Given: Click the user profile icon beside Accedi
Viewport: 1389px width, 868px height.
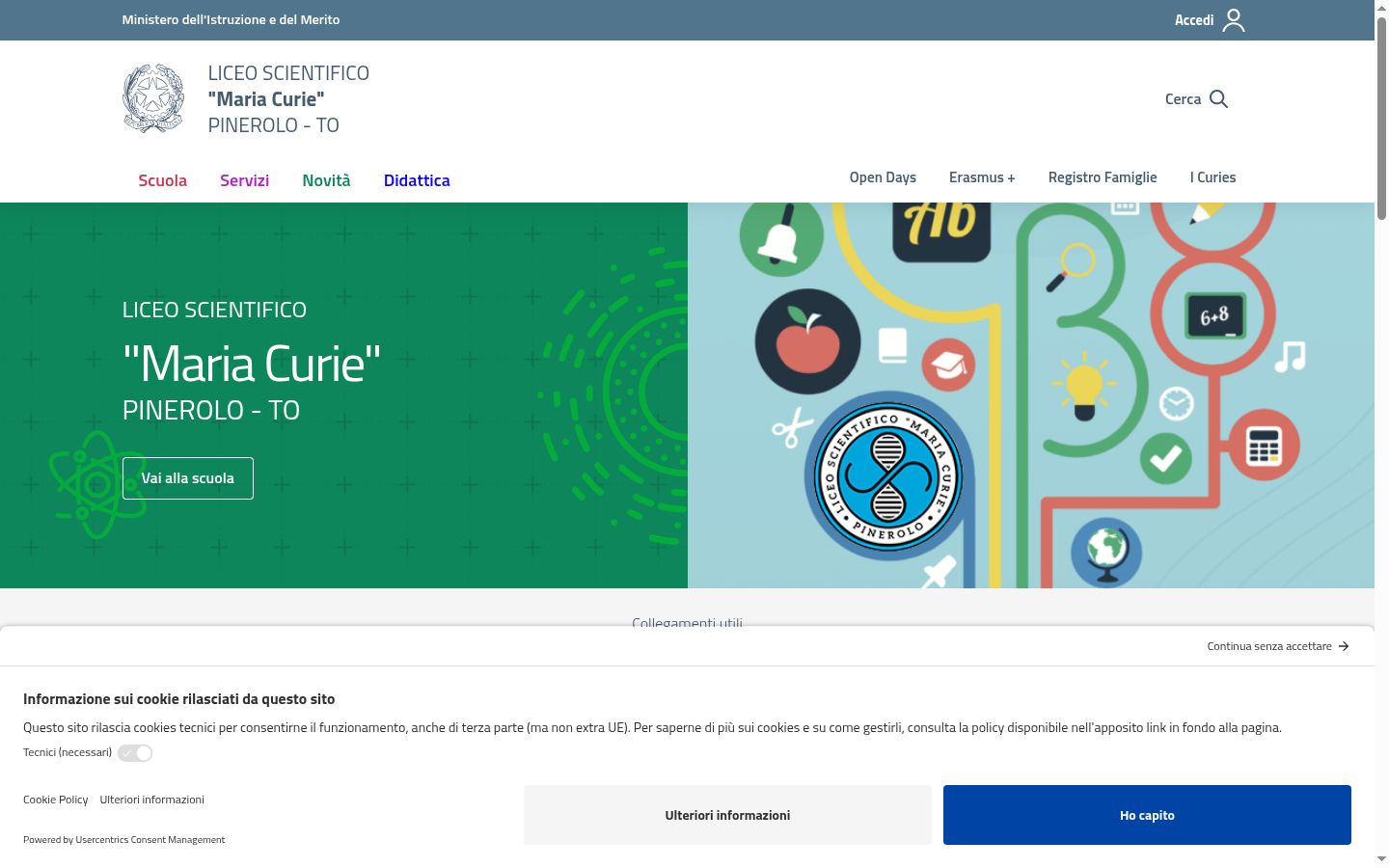Looking at the screenshot, I should [1234, 20].
